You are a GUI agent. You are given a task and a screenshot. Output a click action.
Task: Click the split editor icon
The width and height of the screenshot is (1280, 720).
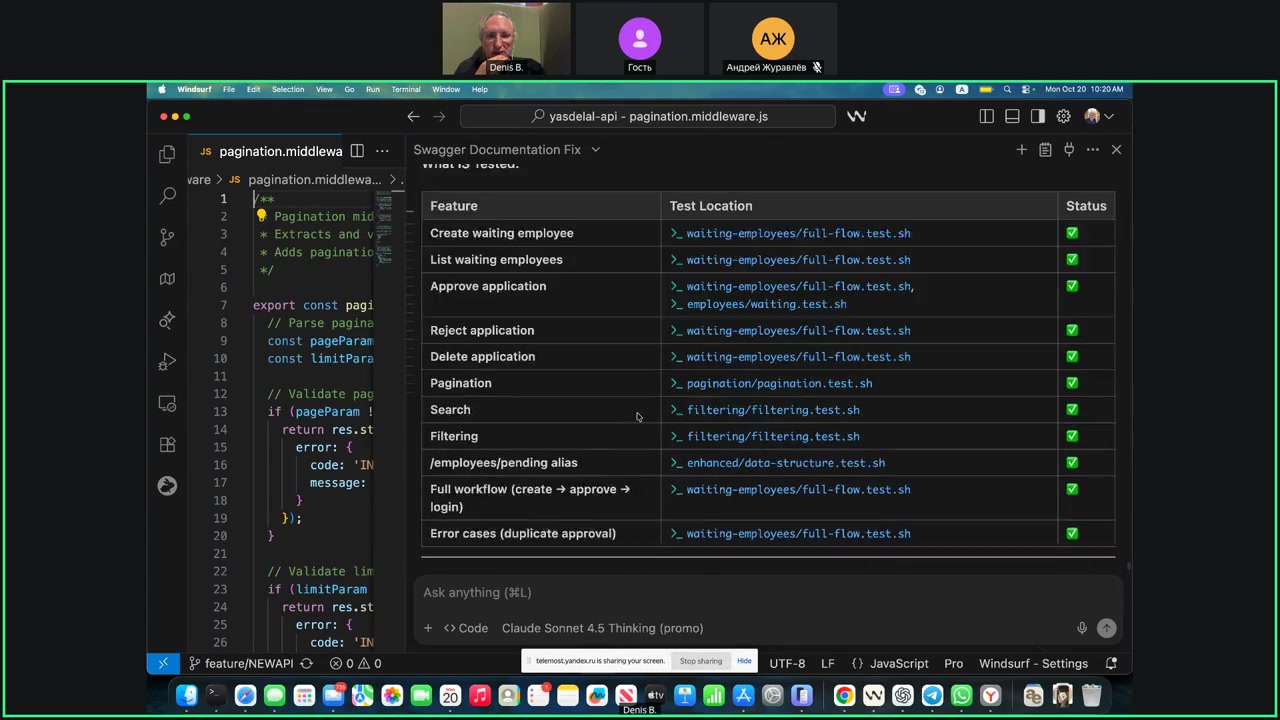(357, 151)
